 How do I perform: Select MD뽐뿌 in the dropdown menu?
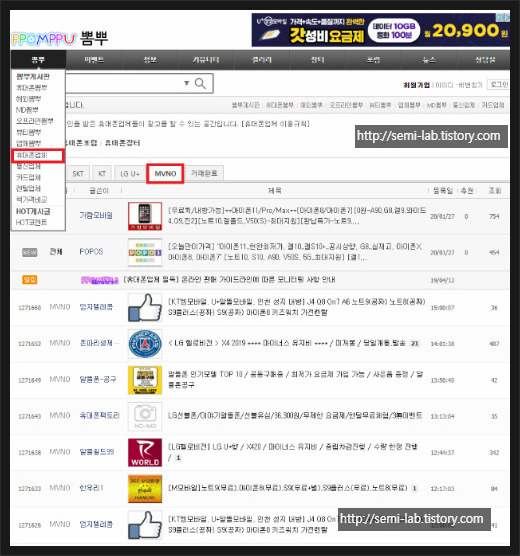(x=27, y=110)
